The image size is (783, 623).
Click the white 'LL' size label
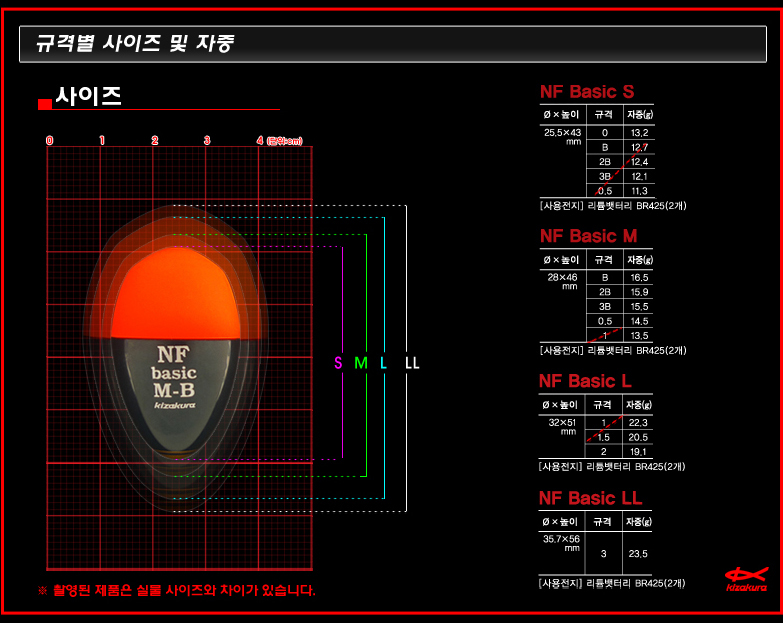tap(412, 363)
